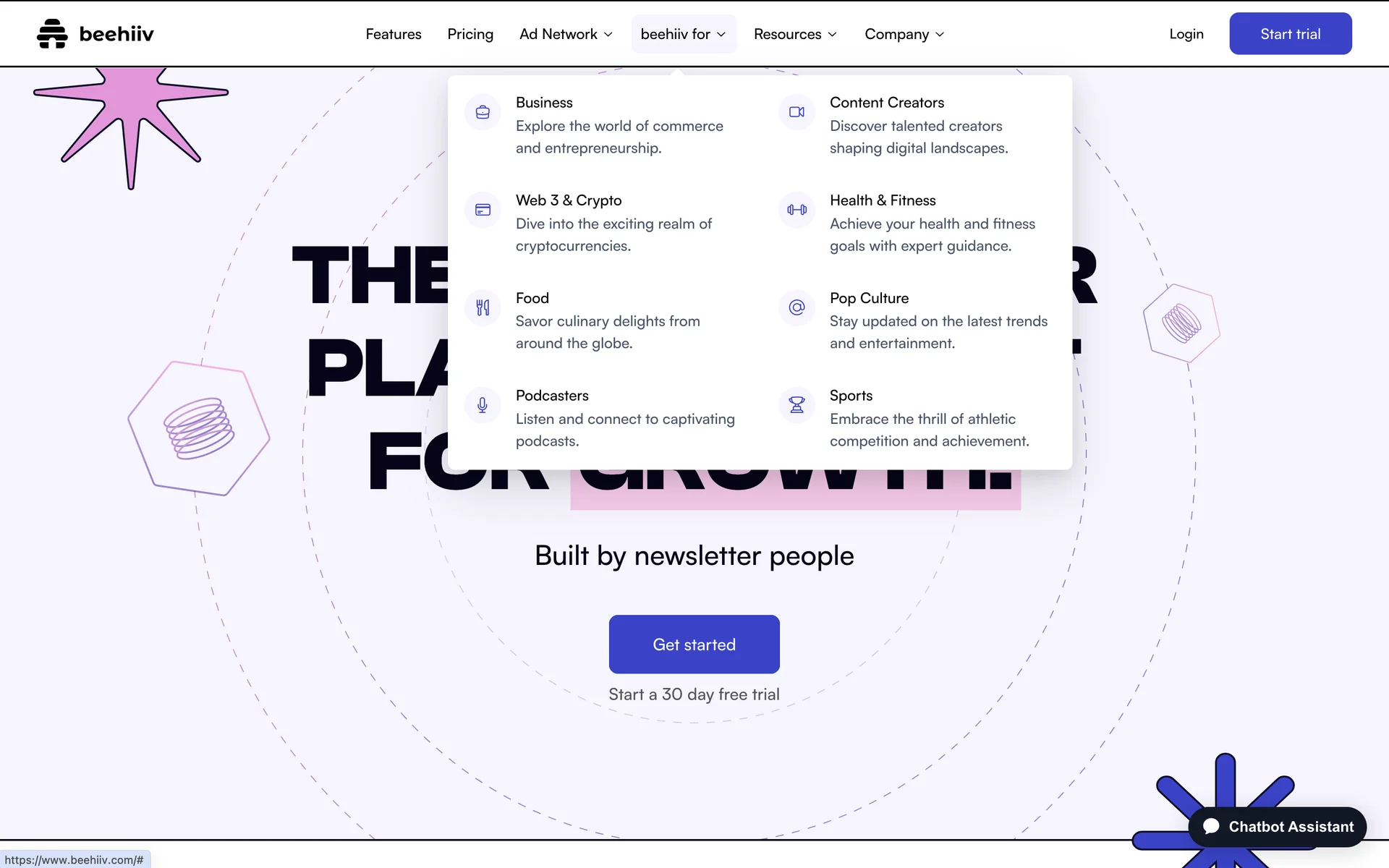Click the Sports trophy icon

pyautogui.click(x=797, y=405)
